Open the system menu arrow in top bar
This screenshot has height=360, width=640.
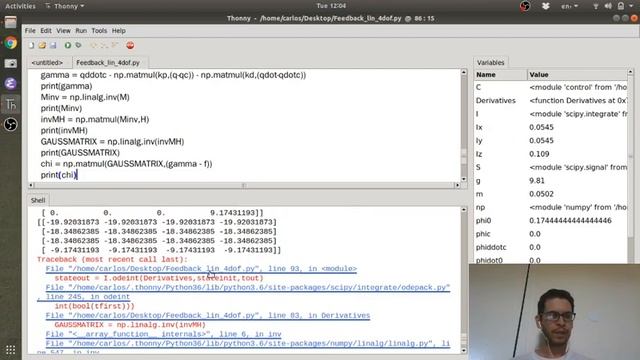(x=632, y=6)
